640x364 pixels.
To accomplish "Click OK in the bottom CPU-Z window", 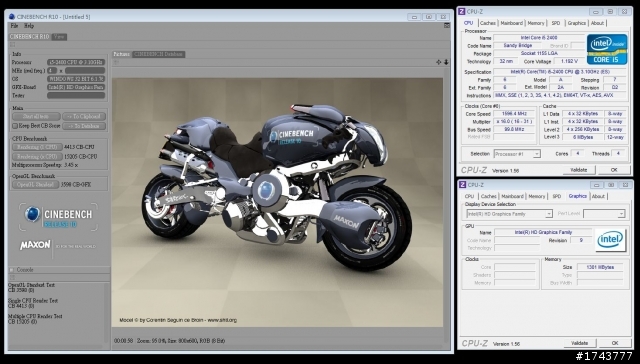I will [615, 343].
